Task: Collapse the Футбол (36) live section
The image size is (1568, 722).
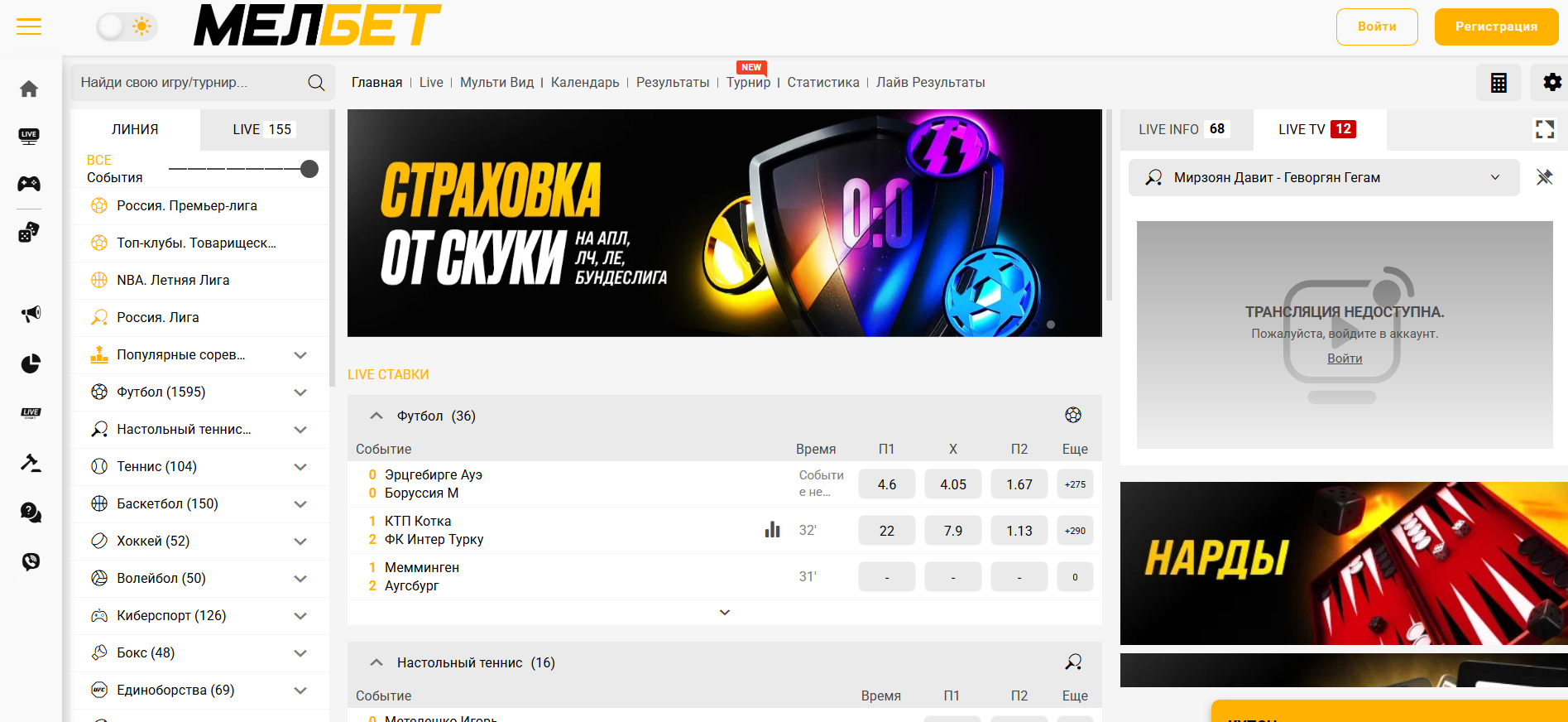Action: (376, 416)
